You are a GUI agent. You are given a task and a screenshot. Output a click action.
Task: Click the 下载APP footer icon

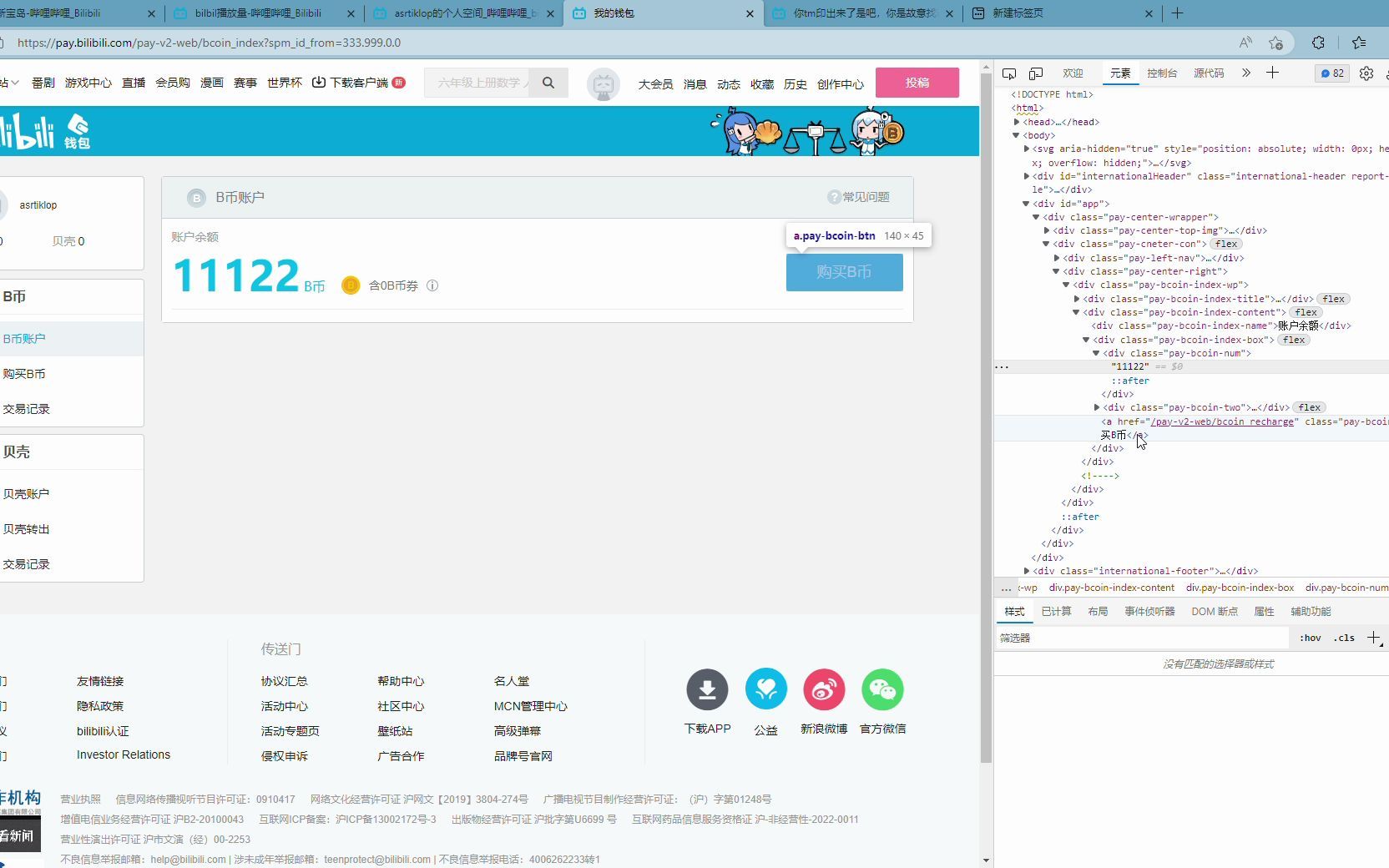tap(707, 689)
